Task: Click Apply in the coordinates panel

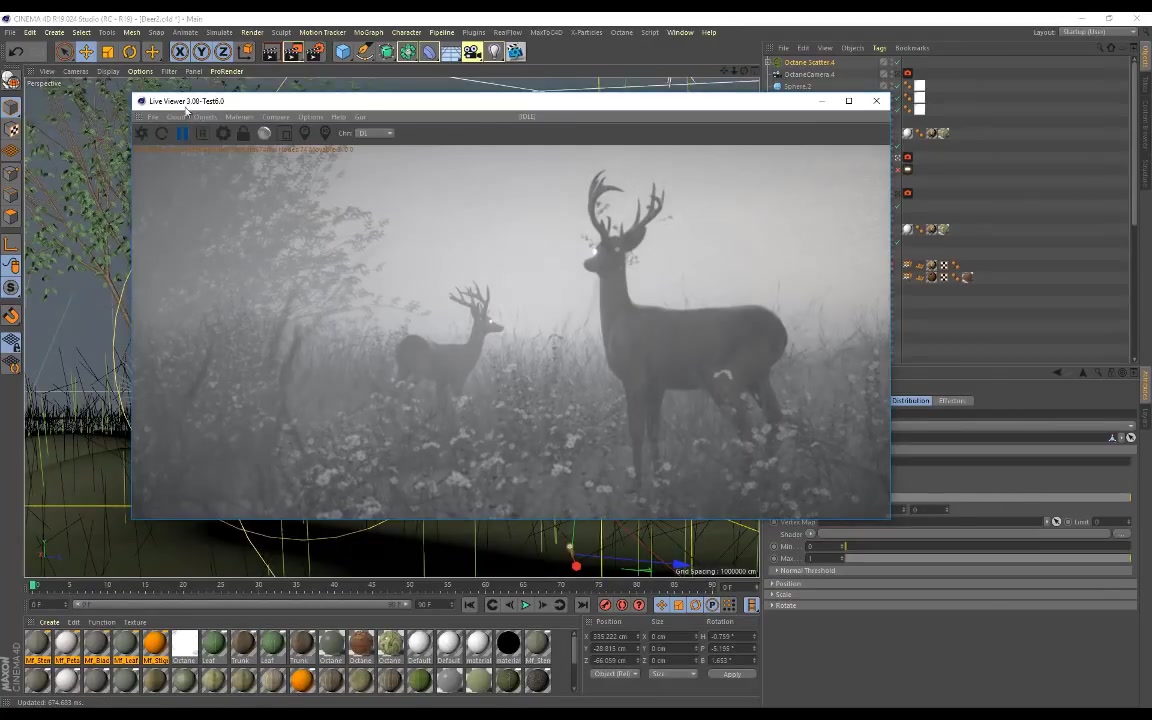Action: tap(732, 674)
